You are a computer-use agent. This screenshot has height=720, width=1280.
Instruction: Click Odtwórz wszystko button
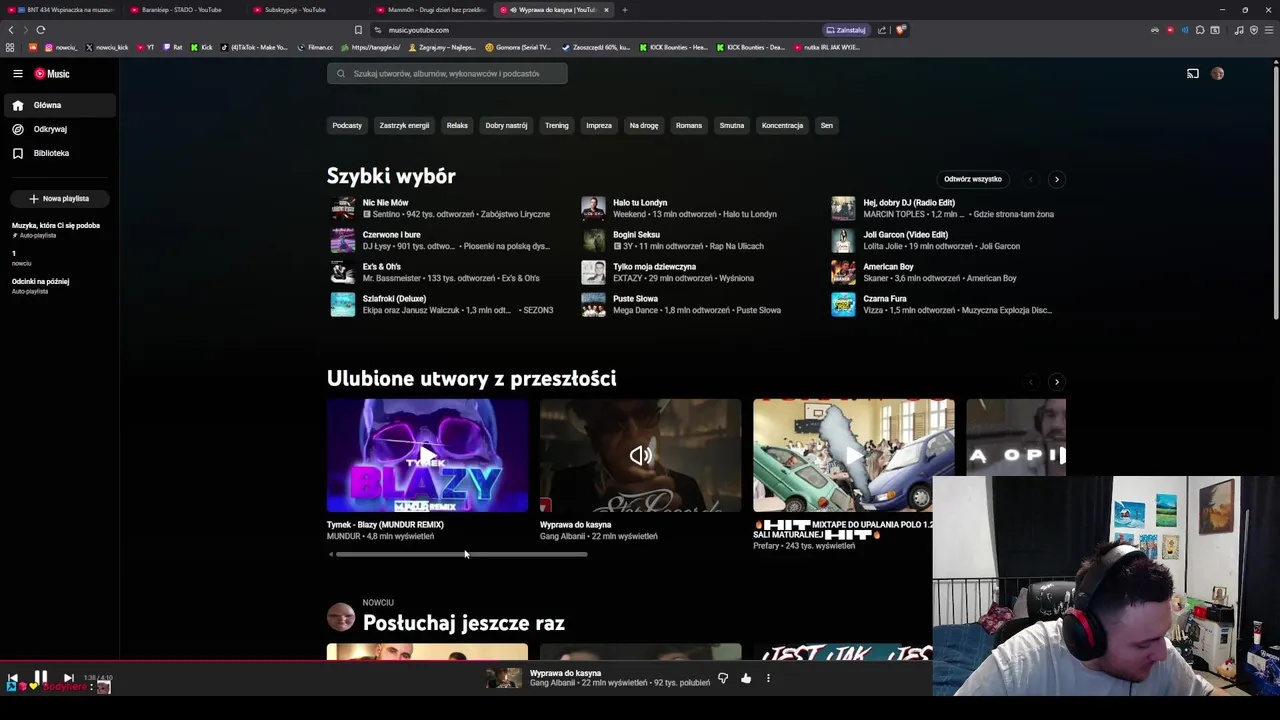pos(972,180)
